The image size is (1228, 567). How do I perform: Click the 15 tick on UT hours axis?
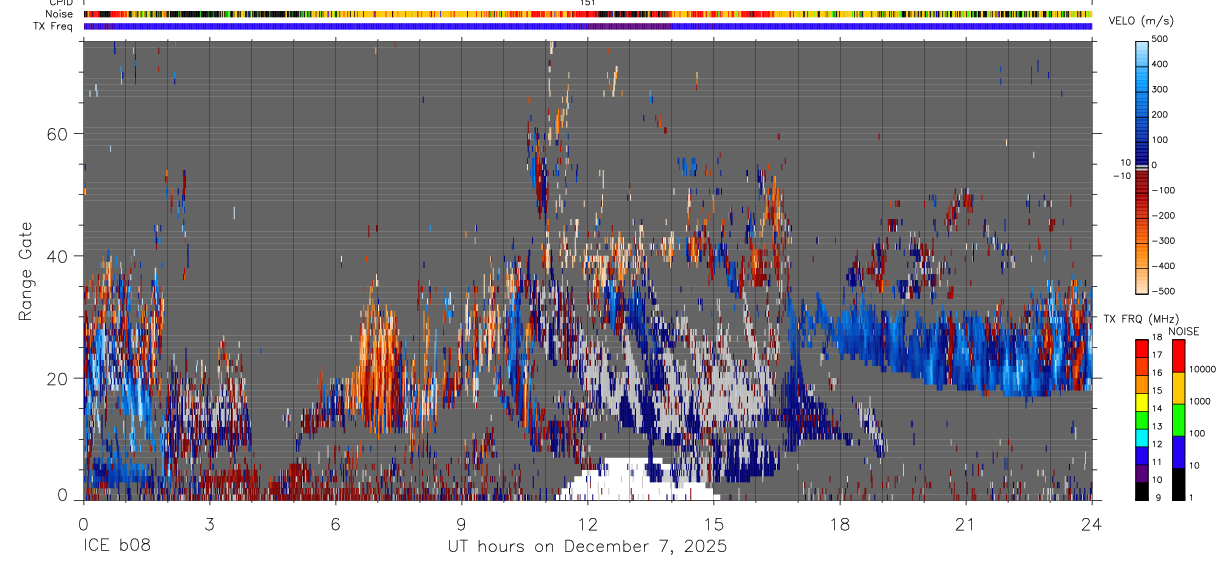pos(713,523)
